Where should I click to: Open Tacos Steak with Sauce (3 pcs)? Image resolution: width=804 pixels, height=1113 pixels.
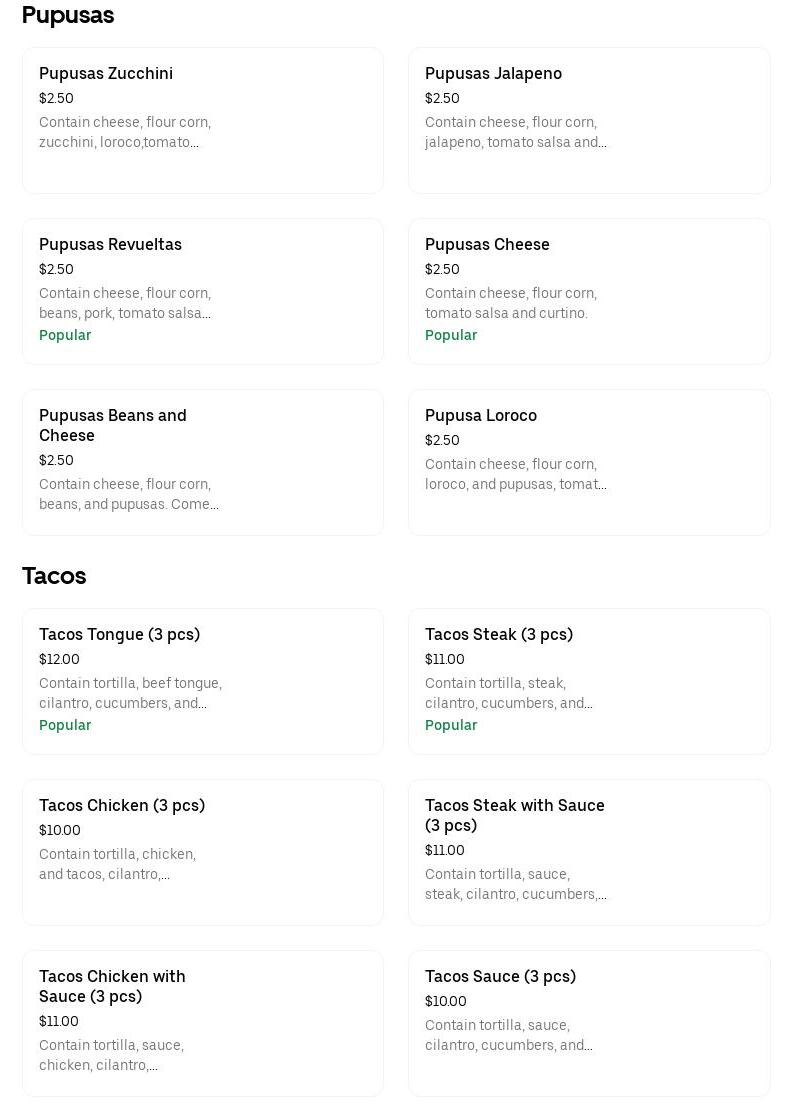(x=589, y=852)
